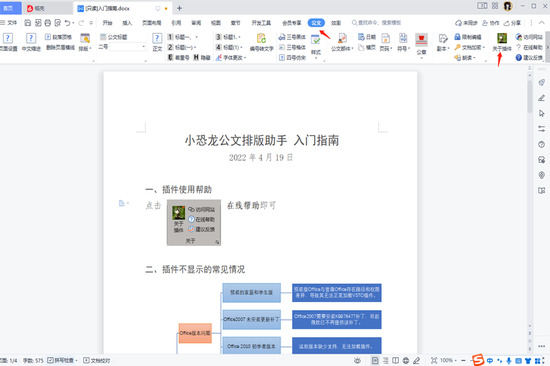Switch to the 插入 ribbon tab
The width and height of the screenshot is (550, 366).
(x=127, y=23)
